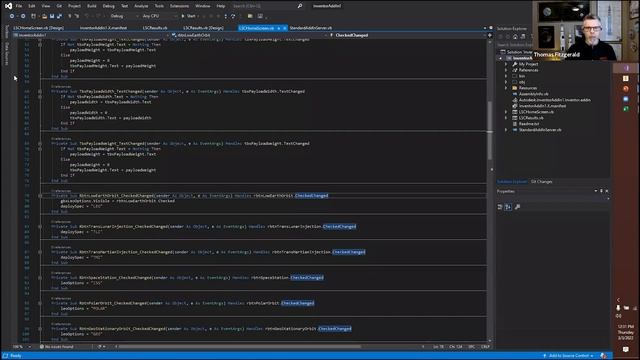Collapse the RbtnSpaceStation_CheckedChanged sub
The height and width of the screenshot is (360, 640).
(x=40, y=278)
